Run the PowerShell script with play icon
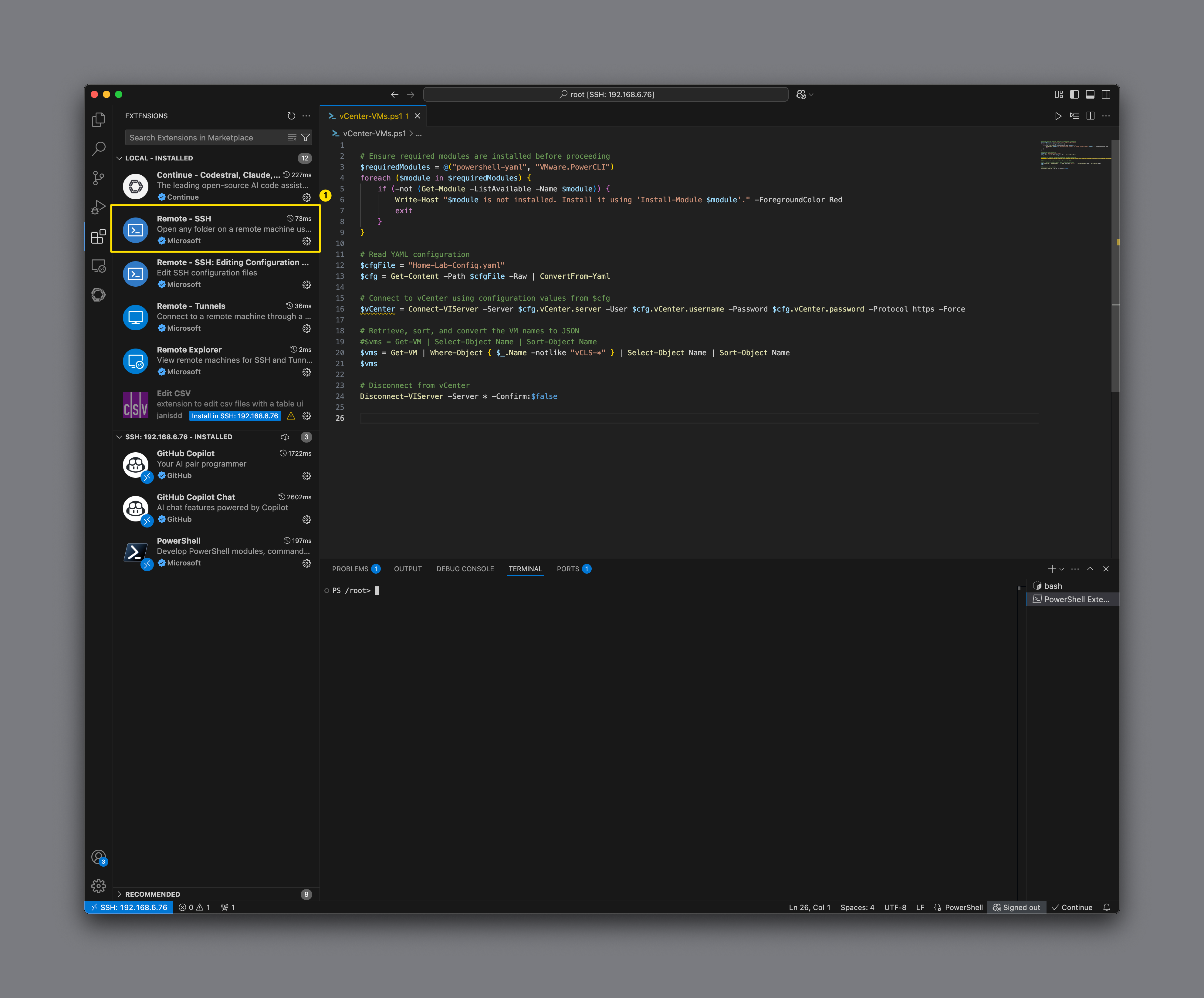1204x998 pixels. pyautogui.click(x=1058, y=116)
